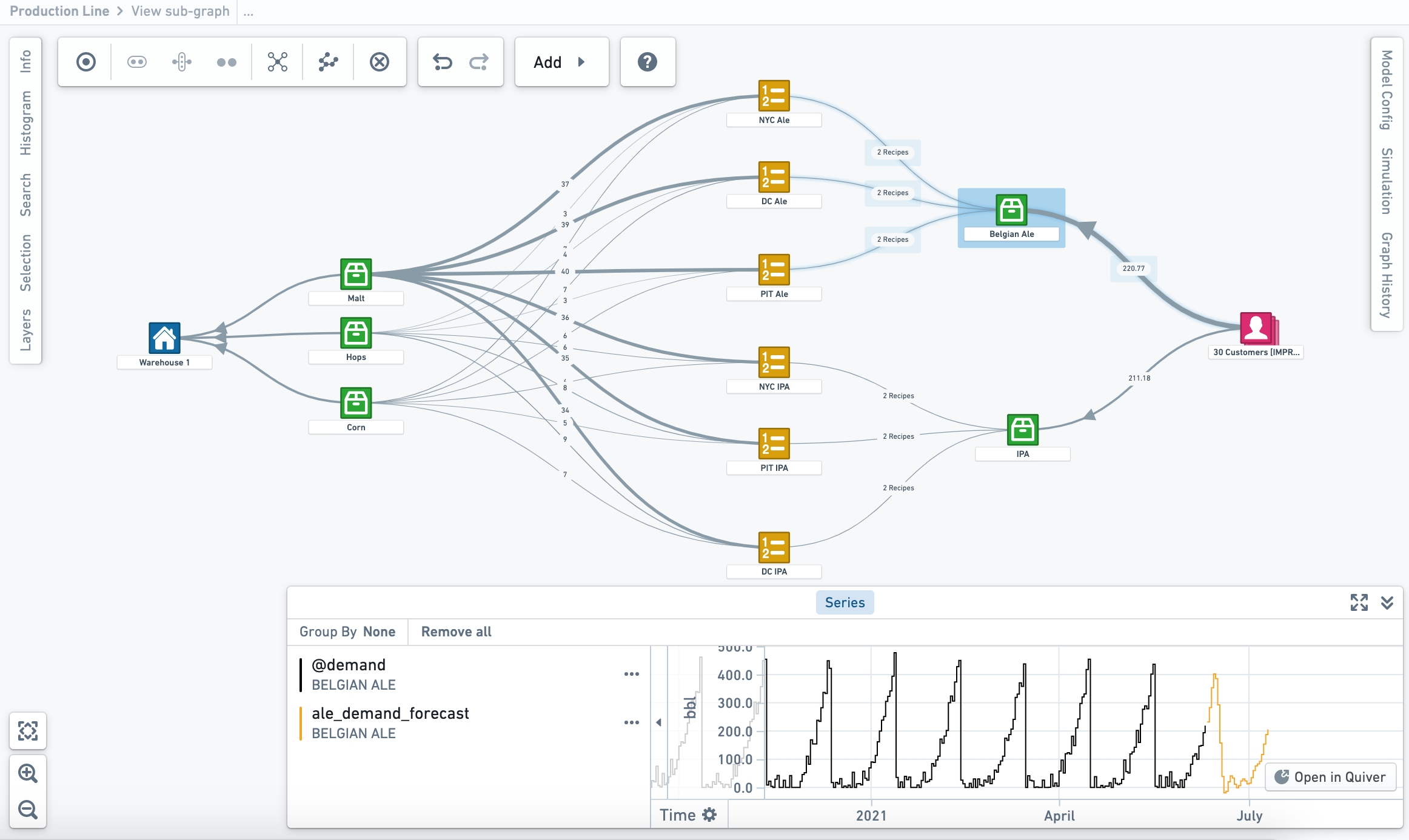Open the Time settings gear below the chart
Image resolution: width=1409 pixels, height=840 pixels.
click(708, 815)
